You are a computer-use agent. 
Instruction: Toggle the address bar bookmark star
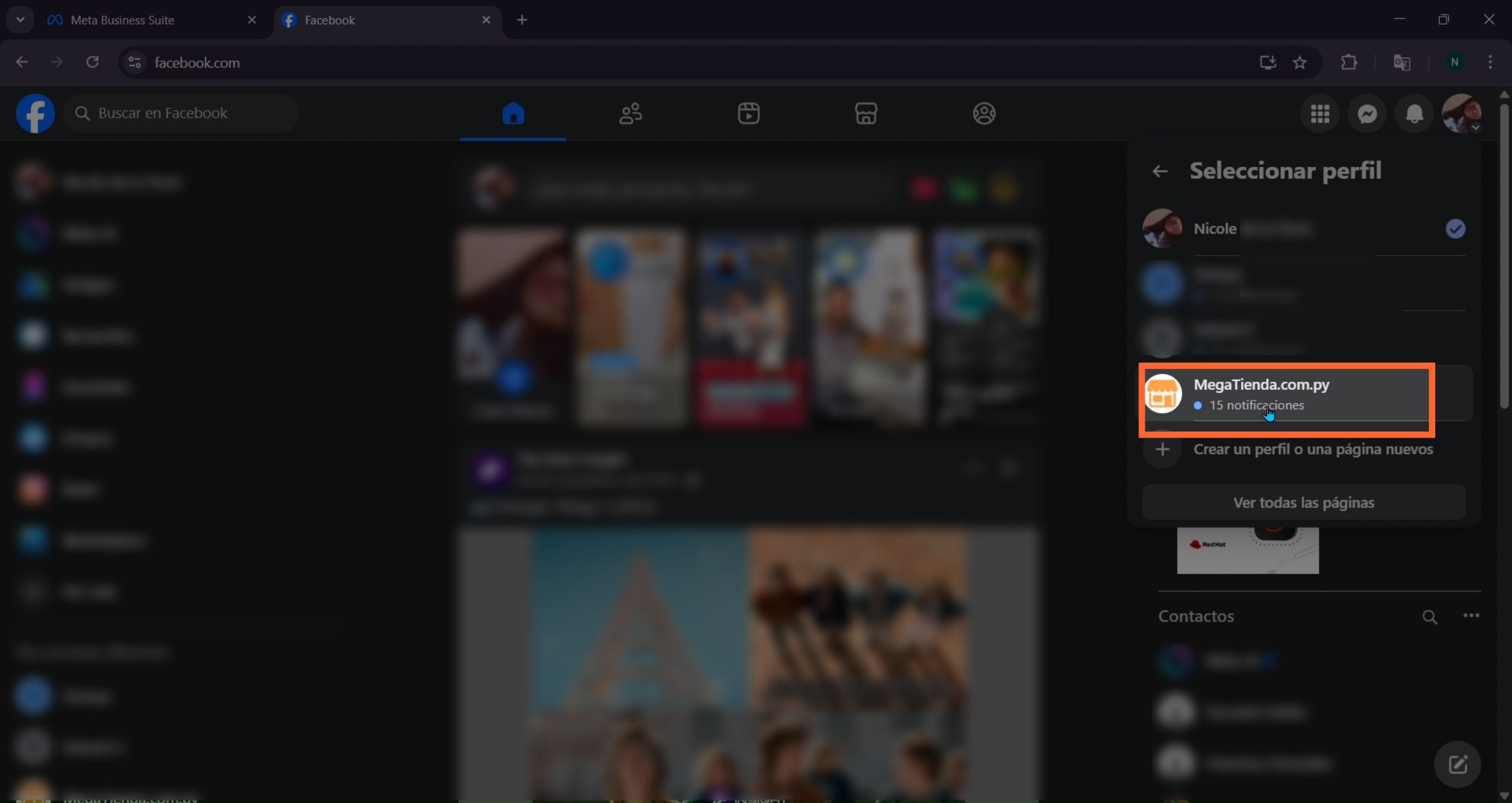pyautogui.click(x=1300, y=62)
